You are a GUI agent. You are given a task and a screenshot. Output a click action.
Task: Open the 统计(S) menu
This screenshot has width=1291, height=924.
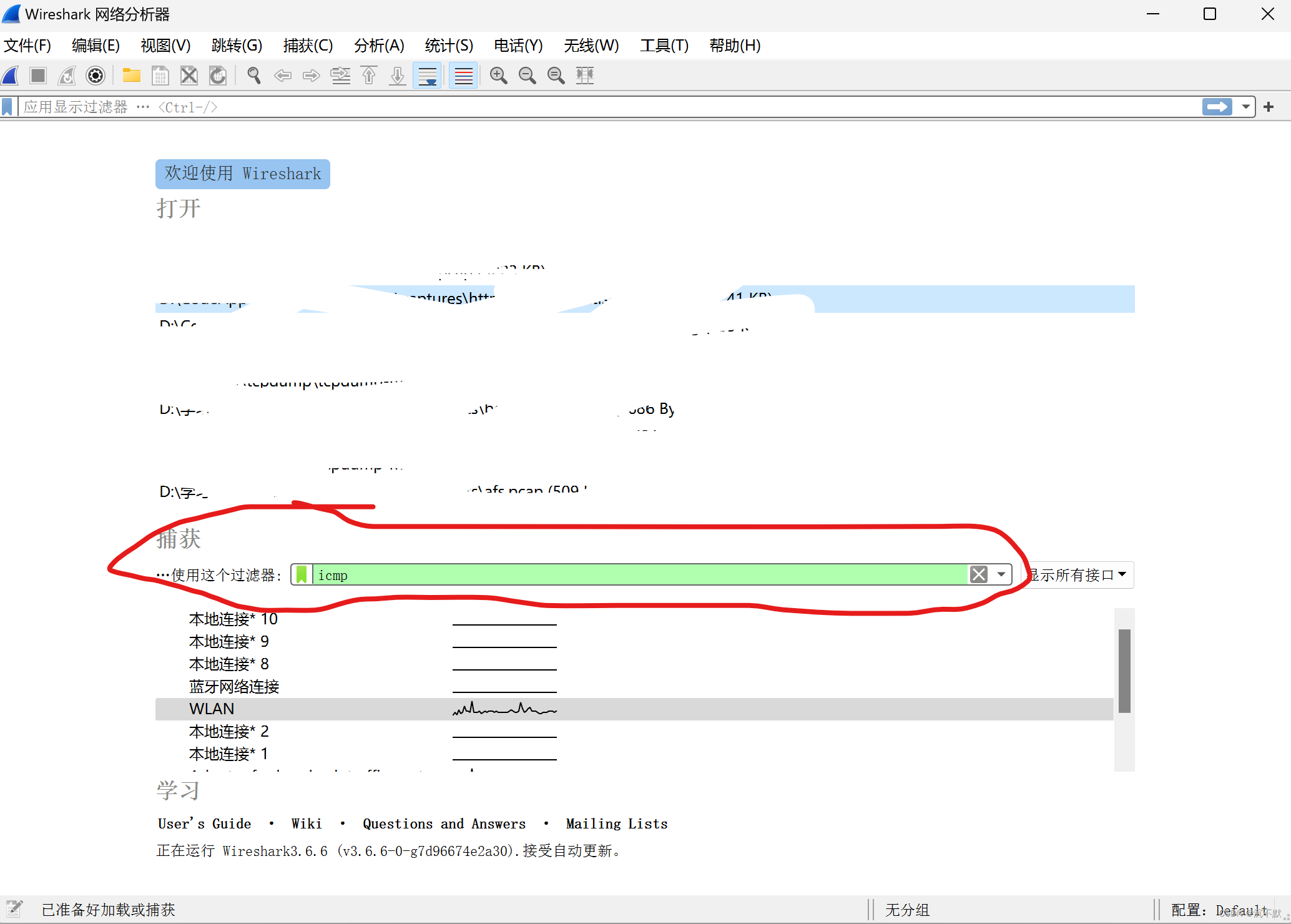(449, 46)
